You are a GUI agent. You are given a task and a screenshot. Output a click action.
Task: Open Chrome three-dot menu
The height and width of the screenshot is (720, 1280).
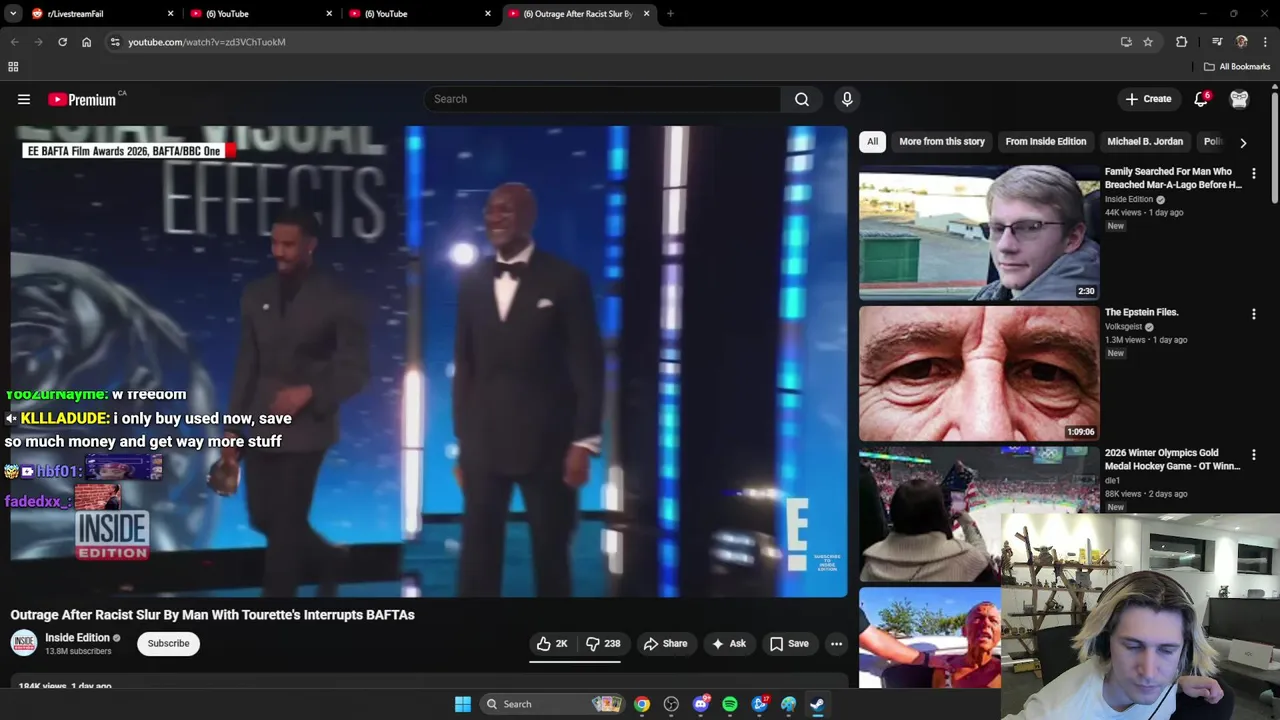coord(1266,42)
